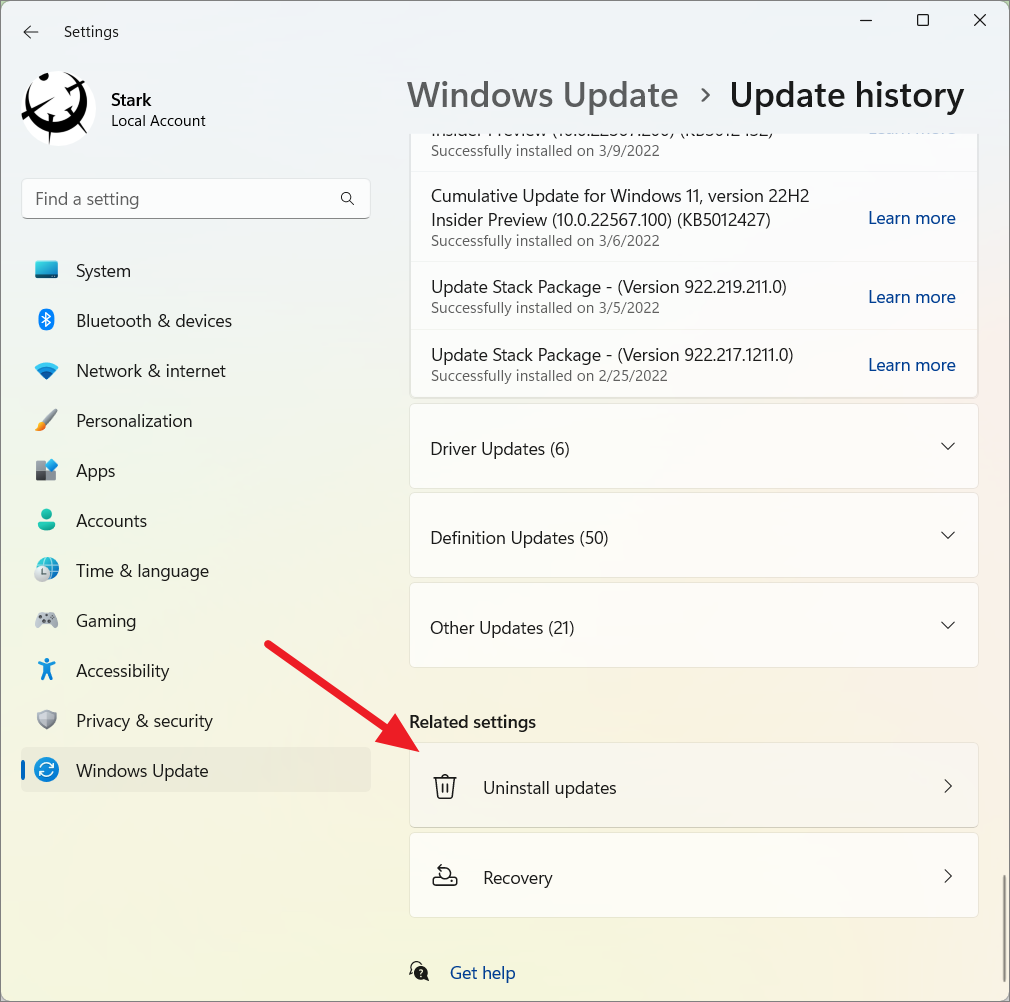Click Recovery right chevron
The height and width of the screenshot is (1002, 1010).
948,876
